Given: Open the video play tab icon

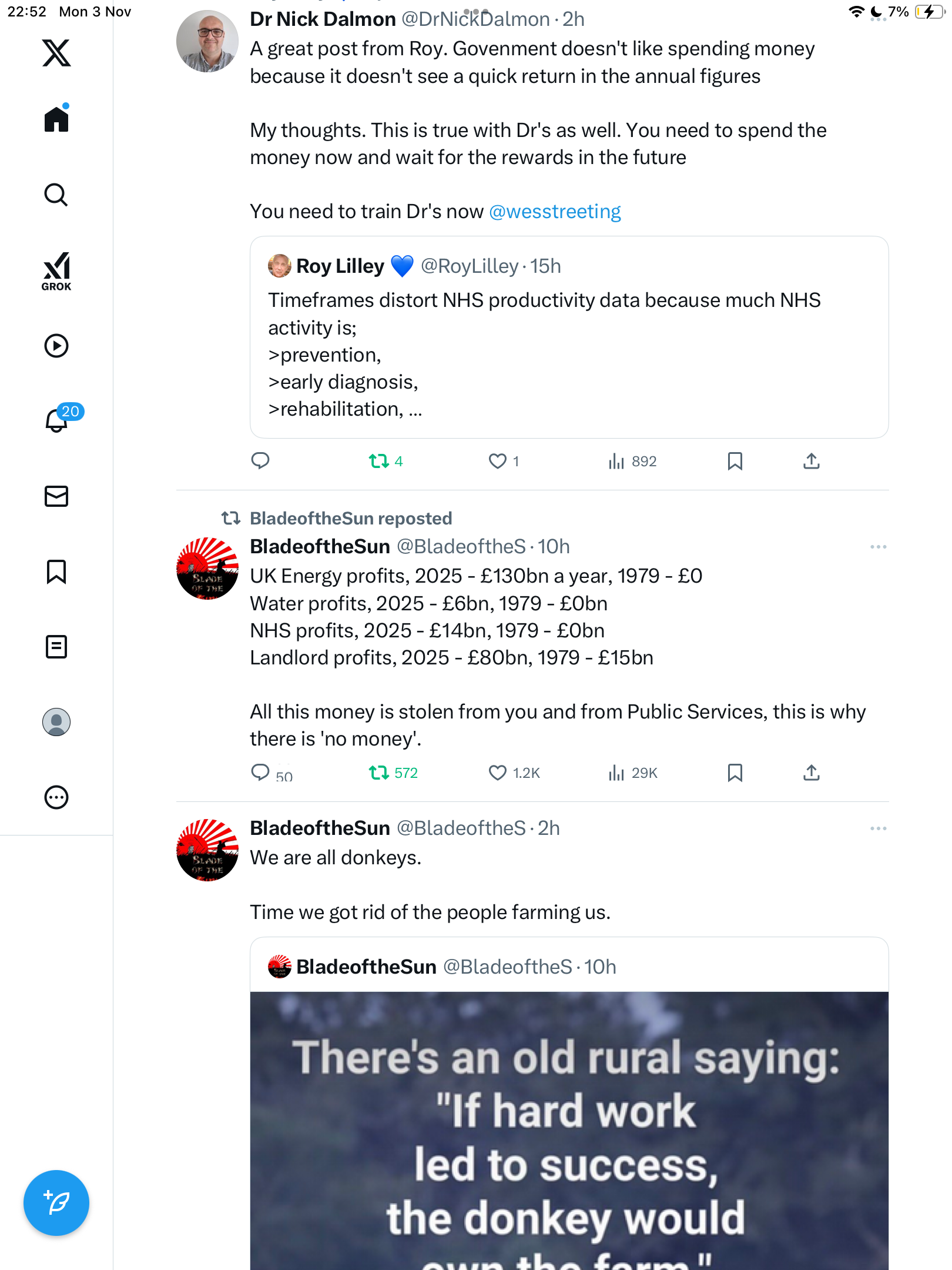Looking at the screenshot, I should (x=56, y=346).
